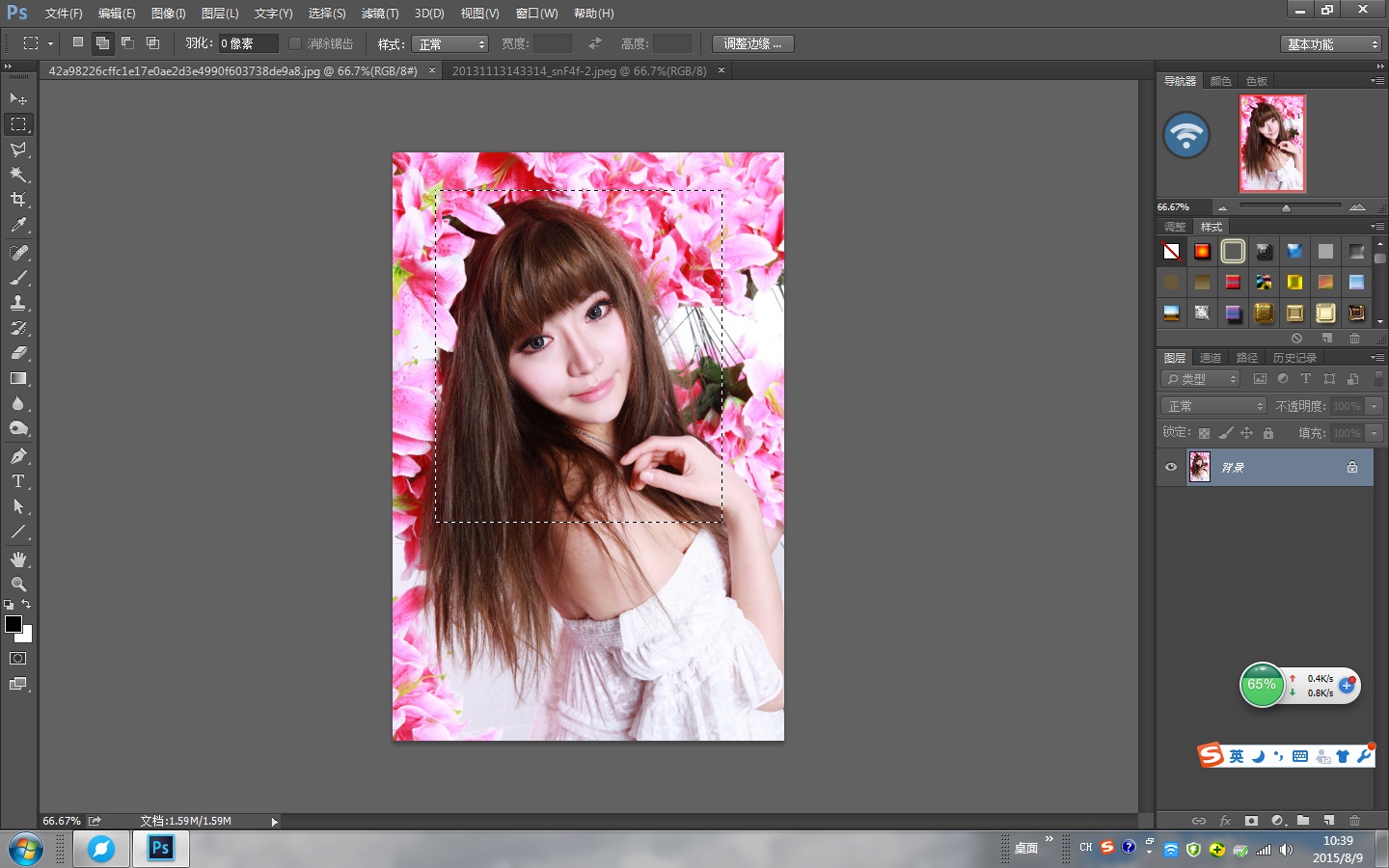Image resolution: width=1389 pixels, height=868 pixels.
Task: Select the Crop tool
Action: (18, 200)
